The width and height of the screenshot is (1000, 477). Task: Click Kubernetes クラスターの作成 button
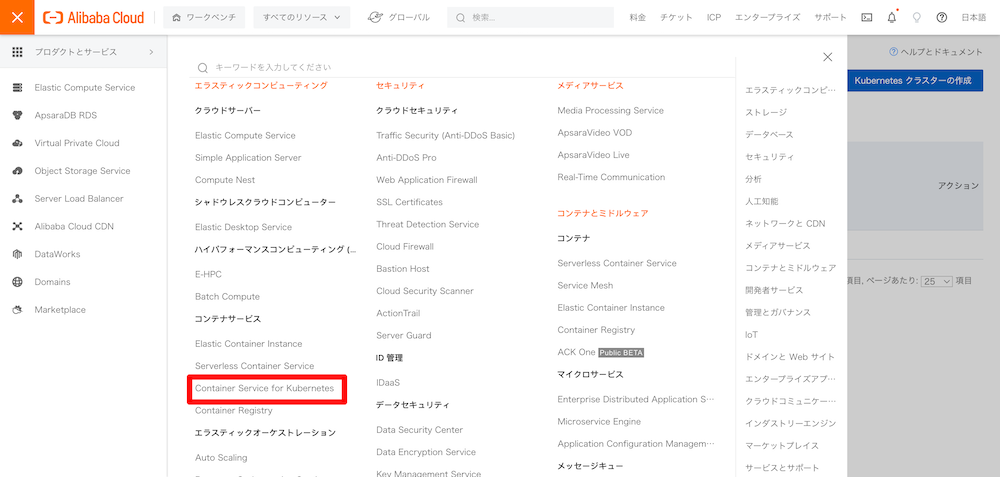(x=913, y=81)
